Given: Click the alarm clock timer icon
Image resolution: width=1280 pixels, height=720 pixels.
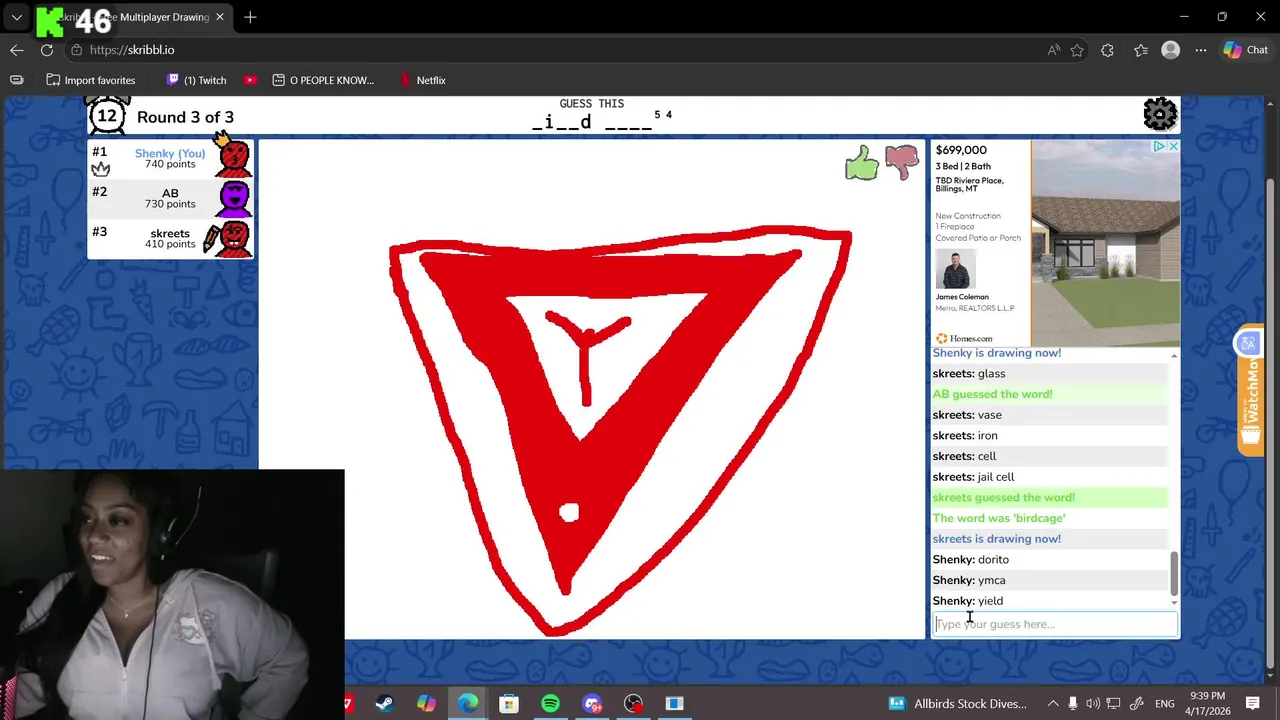Looking at the screenshot, I should (107, 114).
